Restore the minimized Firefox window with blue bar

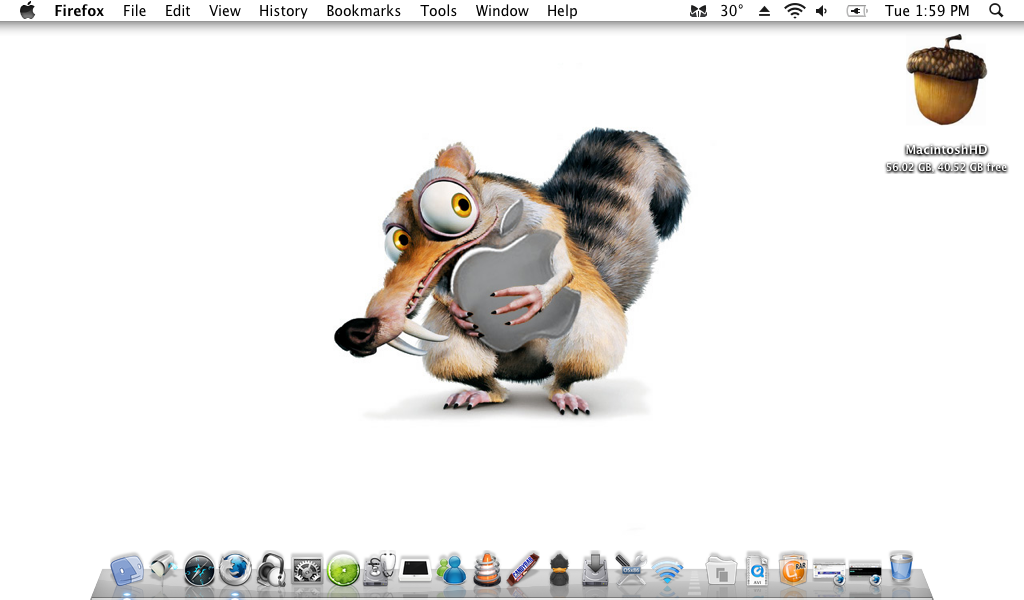pos(829,571)
